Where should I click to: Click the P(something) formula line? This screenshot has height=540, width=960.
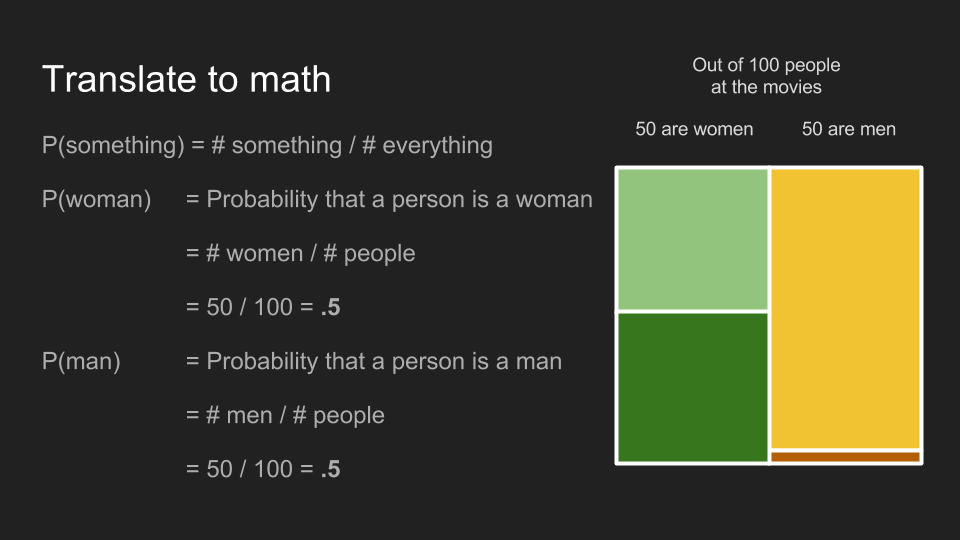coord(267,146)
